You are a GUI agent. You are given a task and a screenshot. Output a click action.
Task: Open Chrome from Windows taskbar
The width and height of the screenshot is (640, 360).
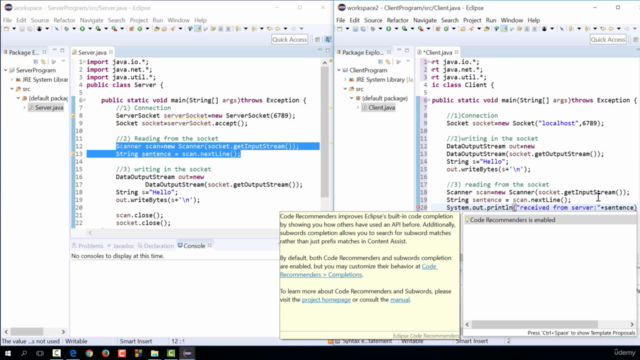(x=89, y=353)
